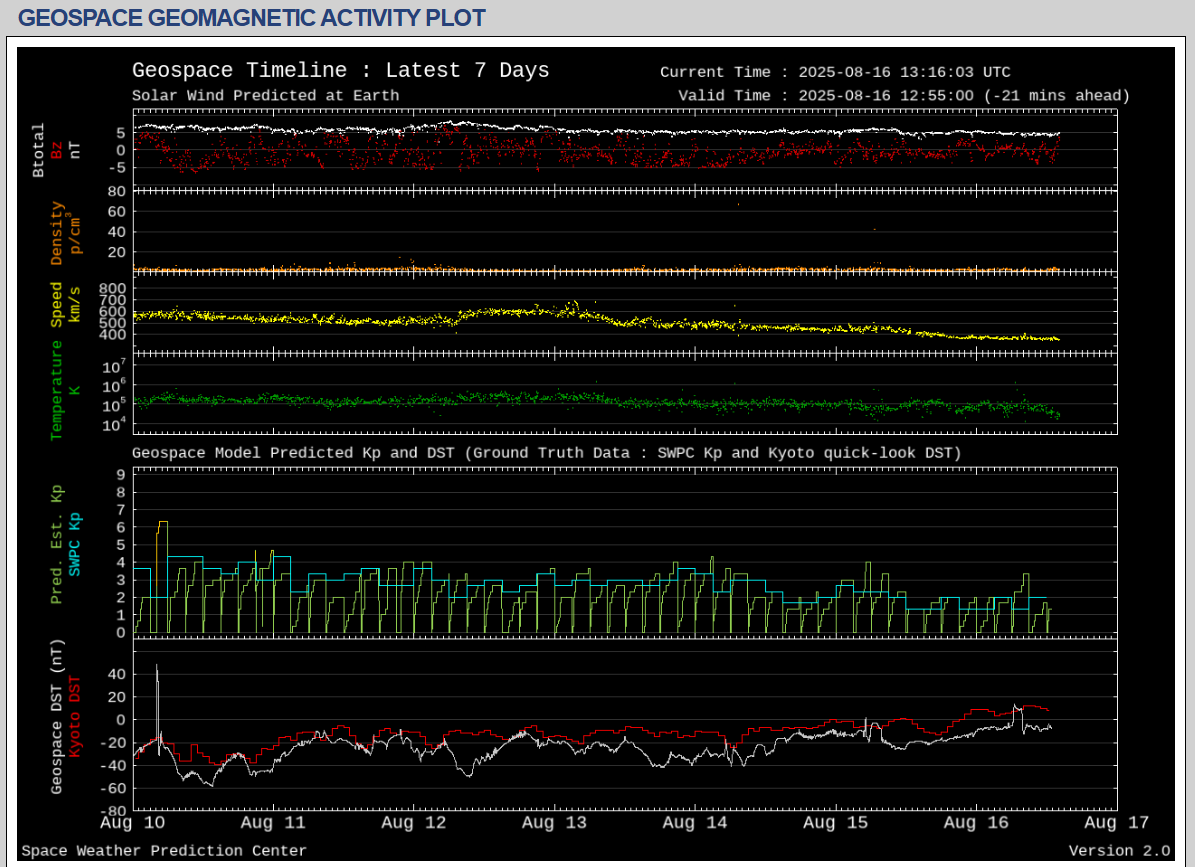Select the Current Time UTC readout
This screenshot has height=867, width=1195.
tap(835, 72)
